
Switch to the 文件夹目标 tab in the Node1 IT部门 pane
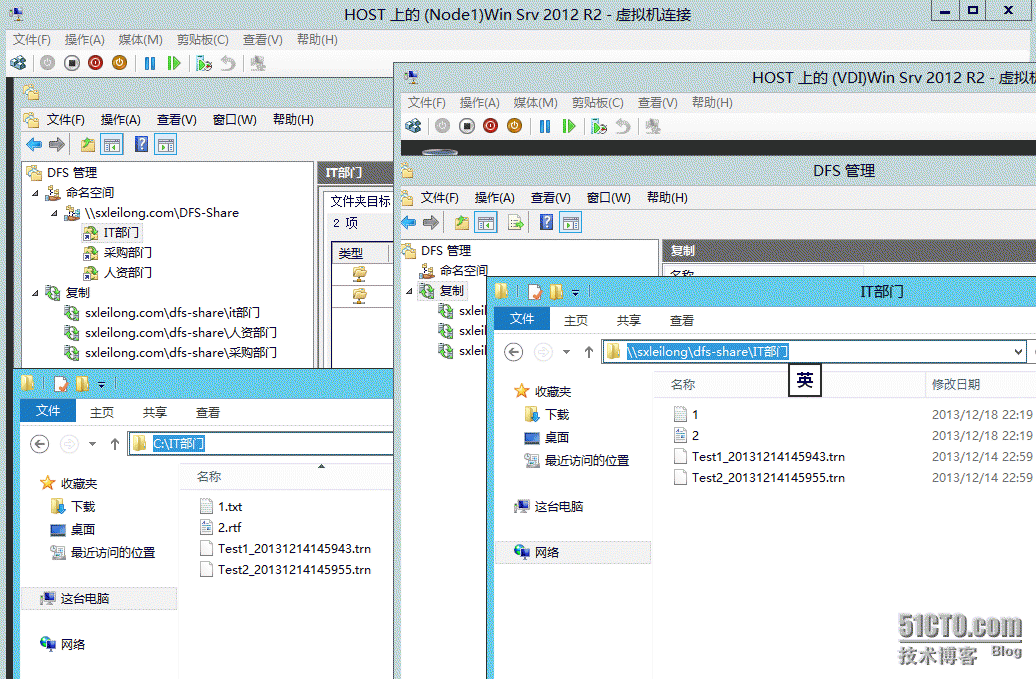click(359, 201)
